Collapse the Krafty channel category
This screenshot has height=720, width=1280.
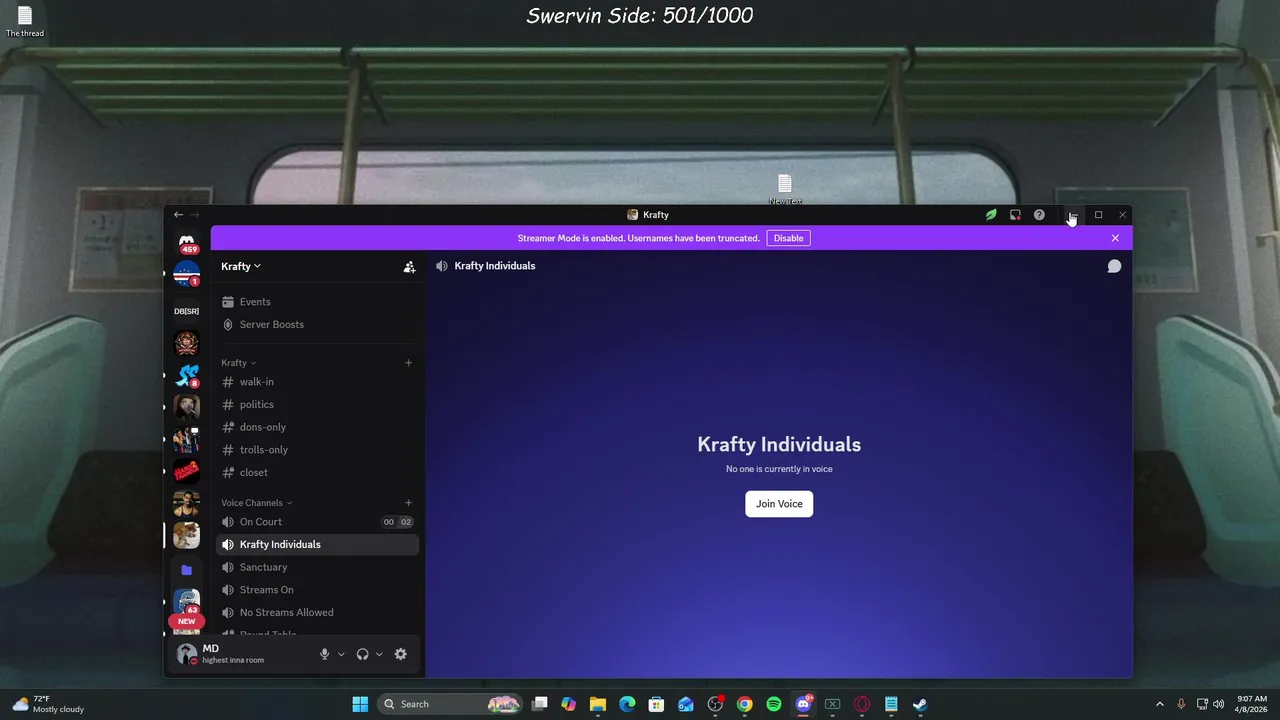tap(239, 363)
